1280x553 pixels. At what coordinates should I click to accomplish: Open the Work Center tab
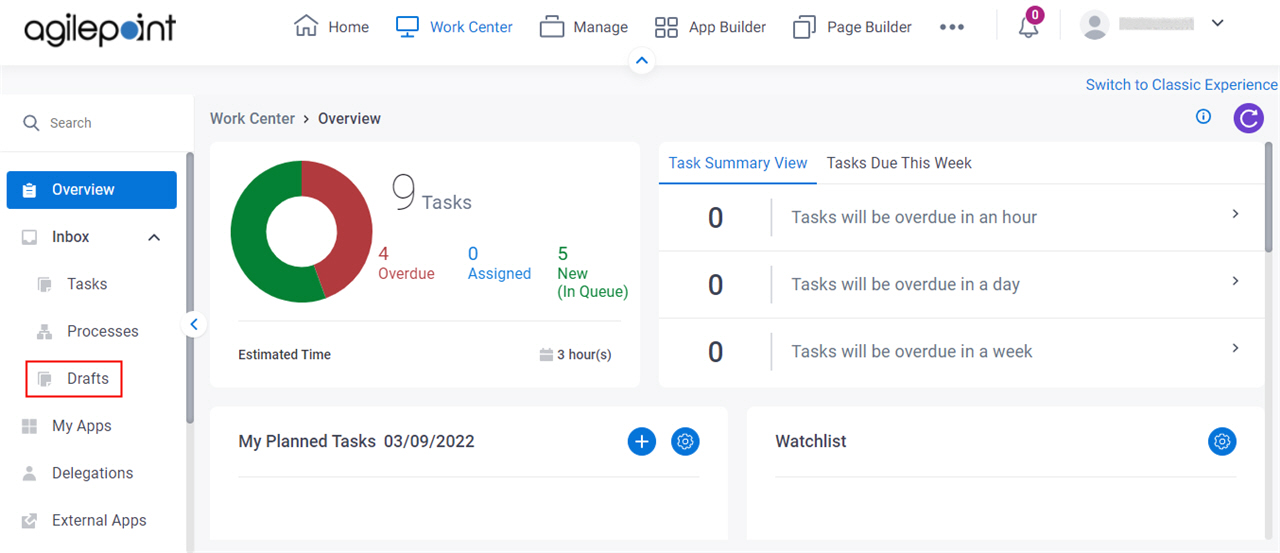click(x=454, y=27)
